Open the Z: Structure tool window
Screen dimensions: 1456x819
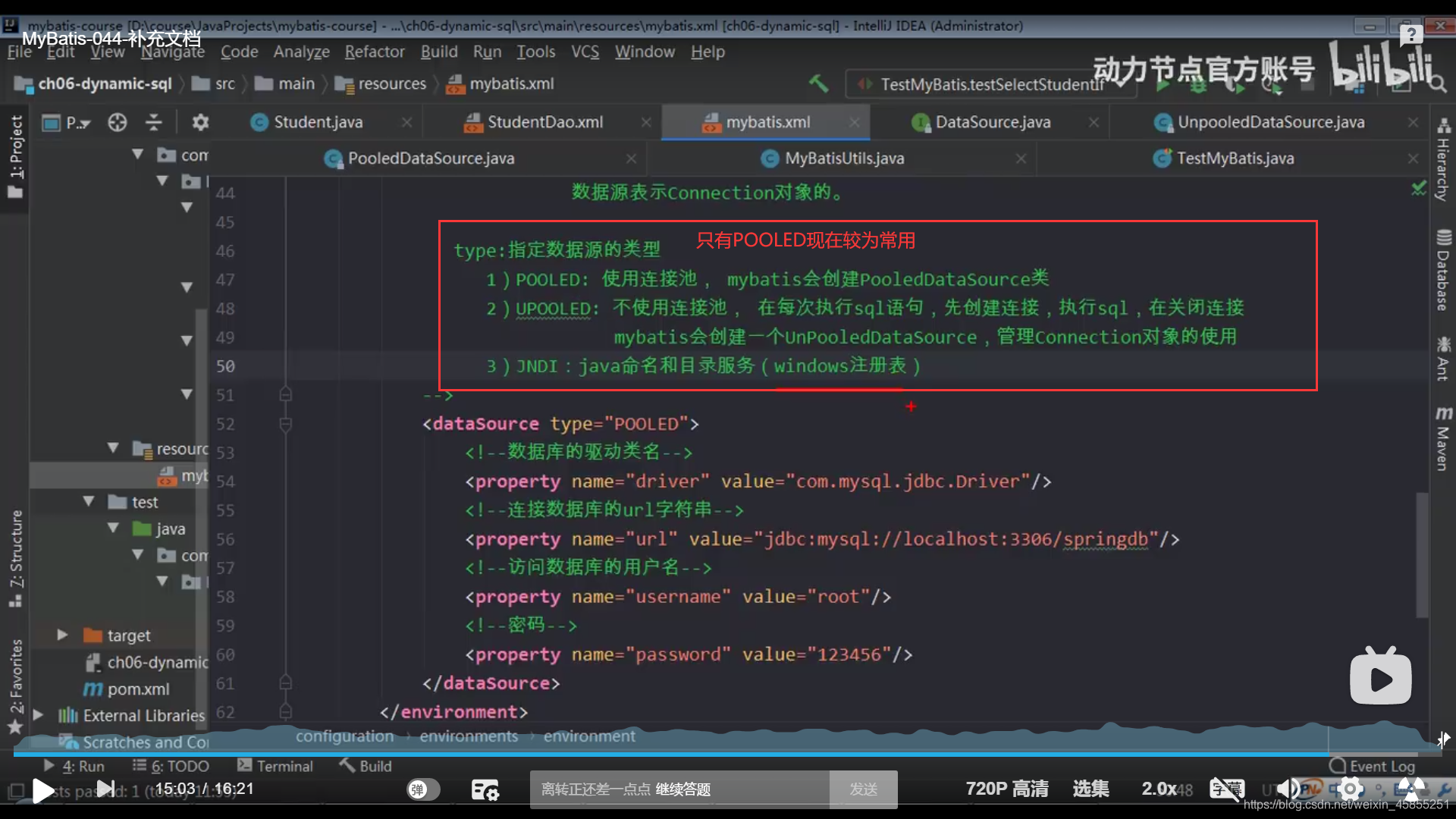coord(16,558)
